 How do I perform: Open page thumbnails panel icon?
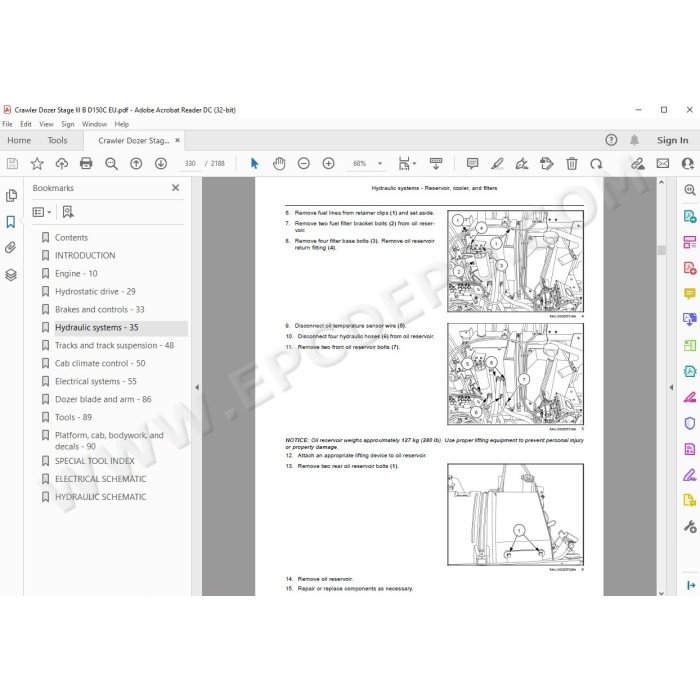[x=11, y=196]
